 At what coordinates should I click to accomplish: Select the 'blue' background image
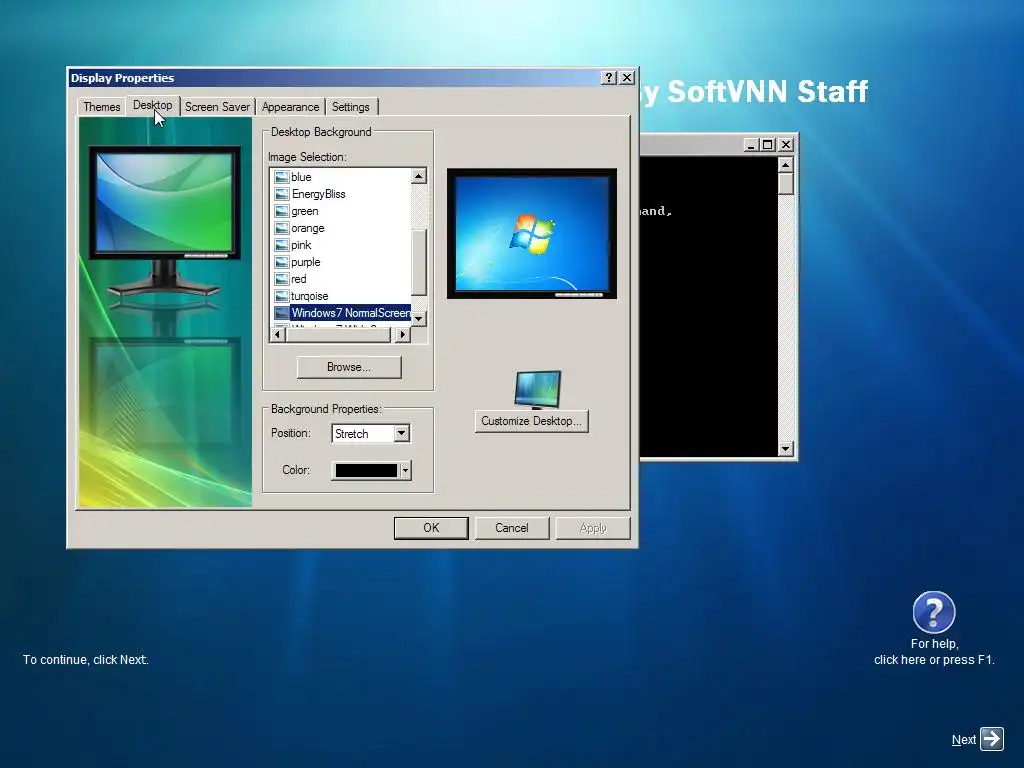pos(301,177)
